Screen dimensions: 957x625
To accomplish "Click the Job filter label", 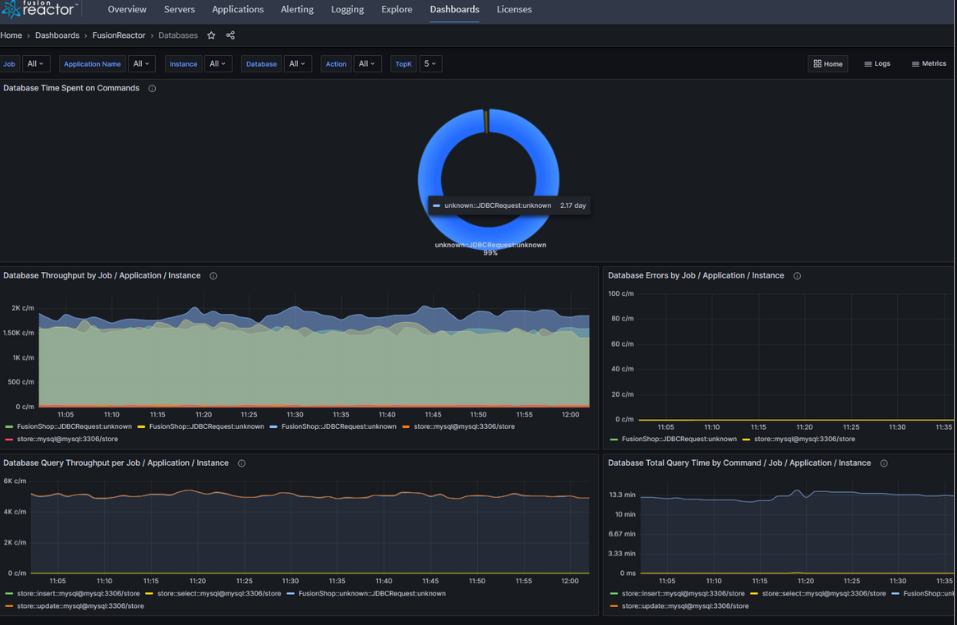I will (x=9, y=63).
